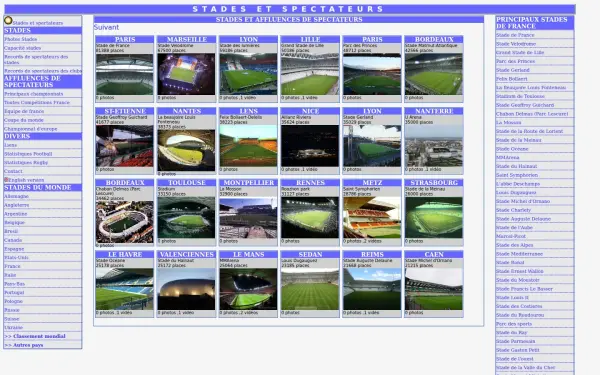
Task: Open the Lille Grand Stade thumbnail
Action: click(x=310, y=74)
